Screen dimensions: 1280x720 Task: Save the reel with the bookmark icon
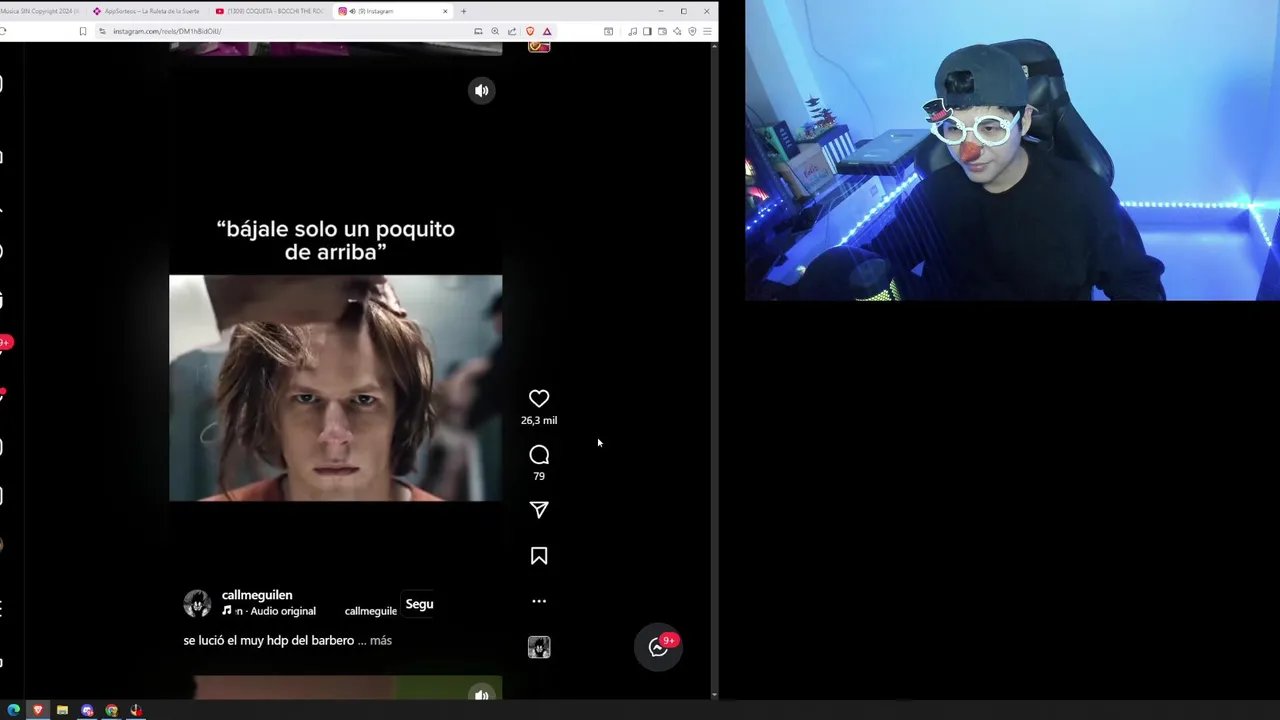(539, 556)
